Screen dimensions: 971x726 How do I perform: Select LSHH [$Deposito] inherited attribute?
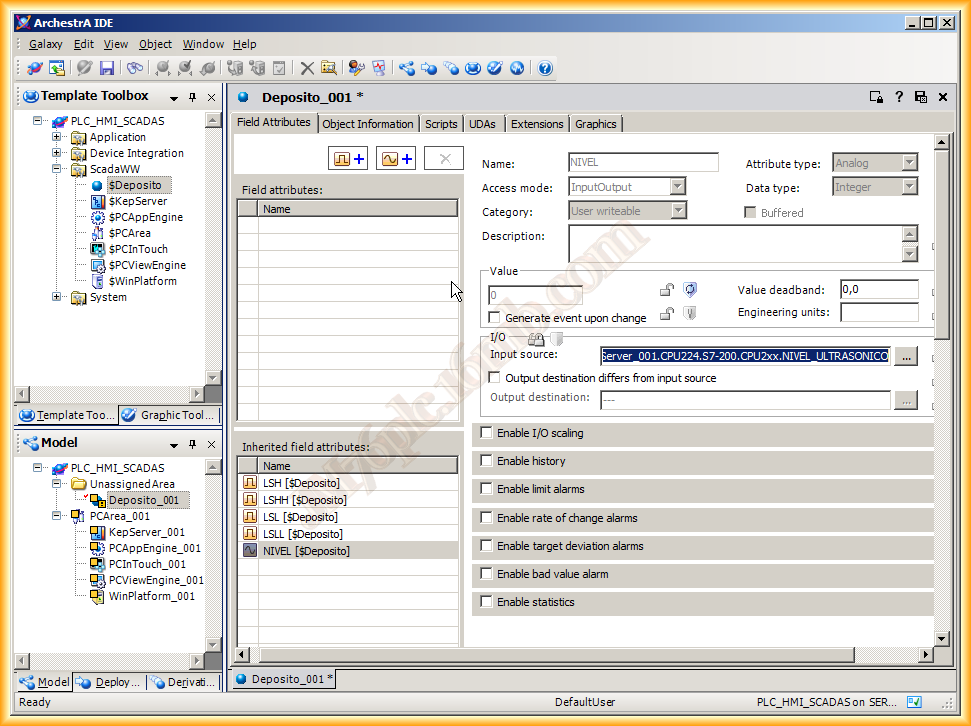(x=303, y=500)
